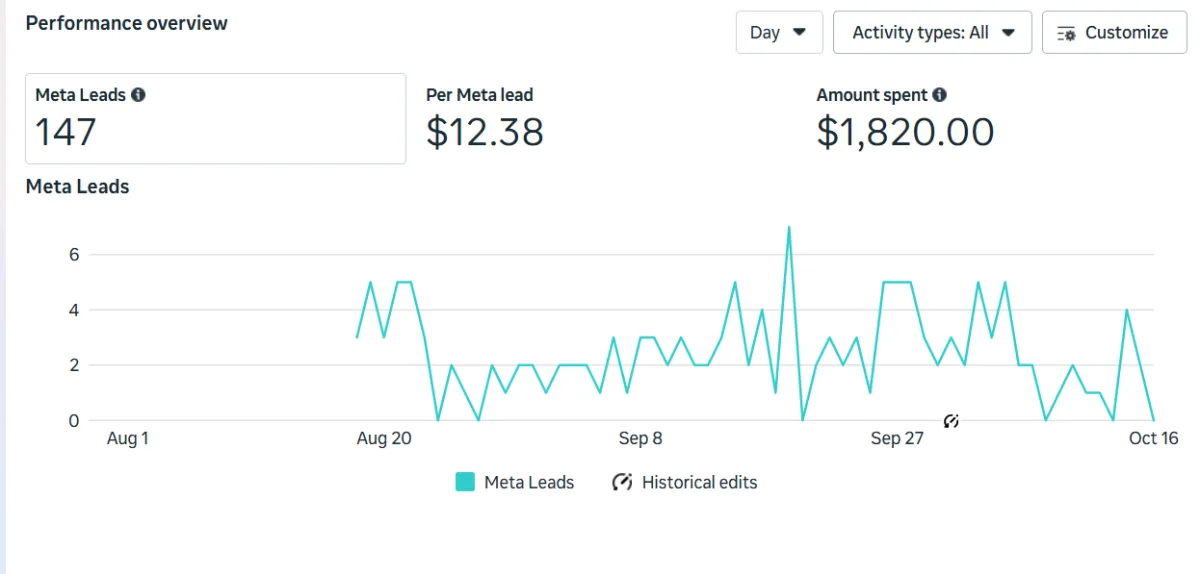
Task: Click the Sep 8 date axis label
Action: (640, 439)
